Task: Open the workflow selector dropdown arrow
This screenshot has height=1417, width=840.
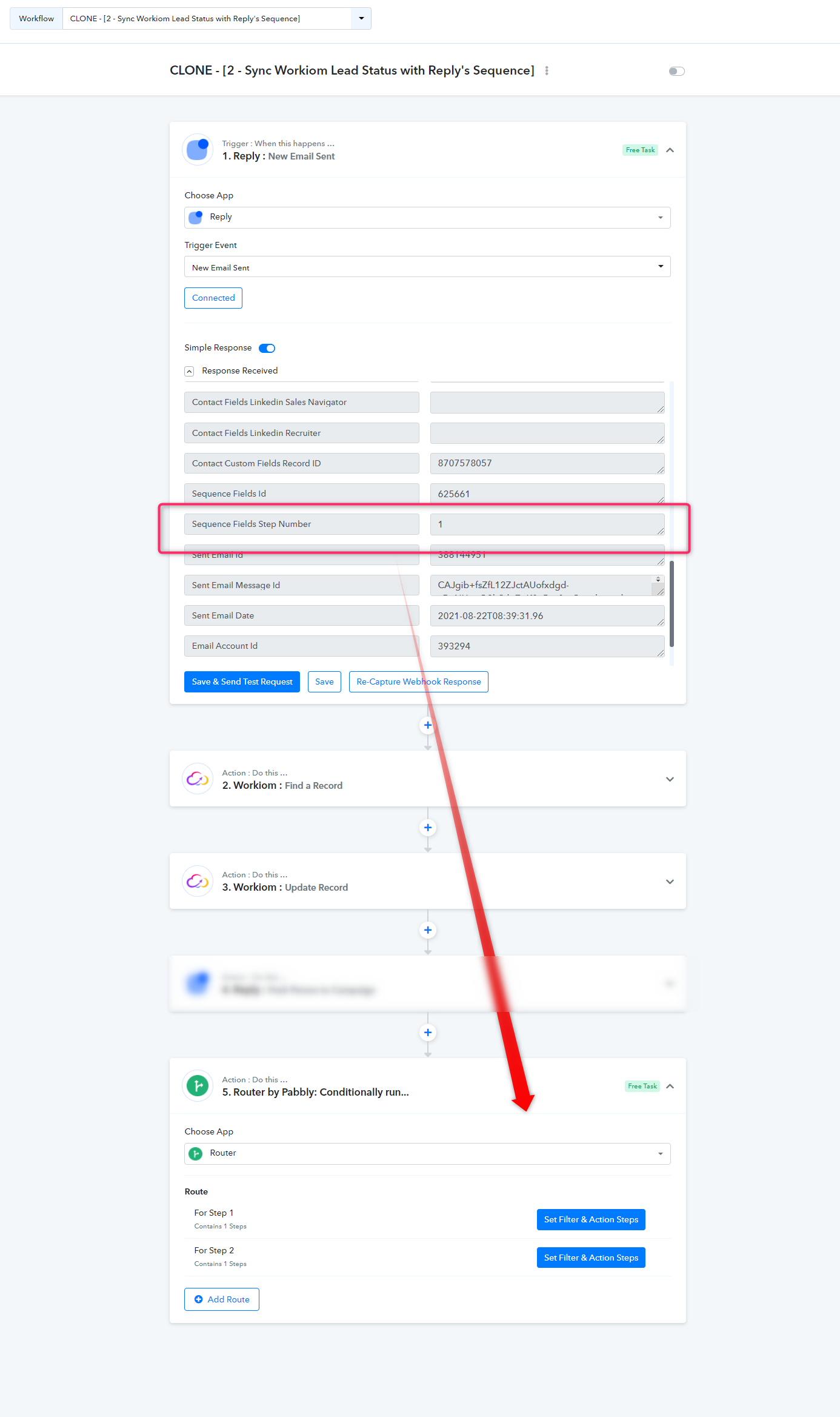Action: click(x=361, y=18)
